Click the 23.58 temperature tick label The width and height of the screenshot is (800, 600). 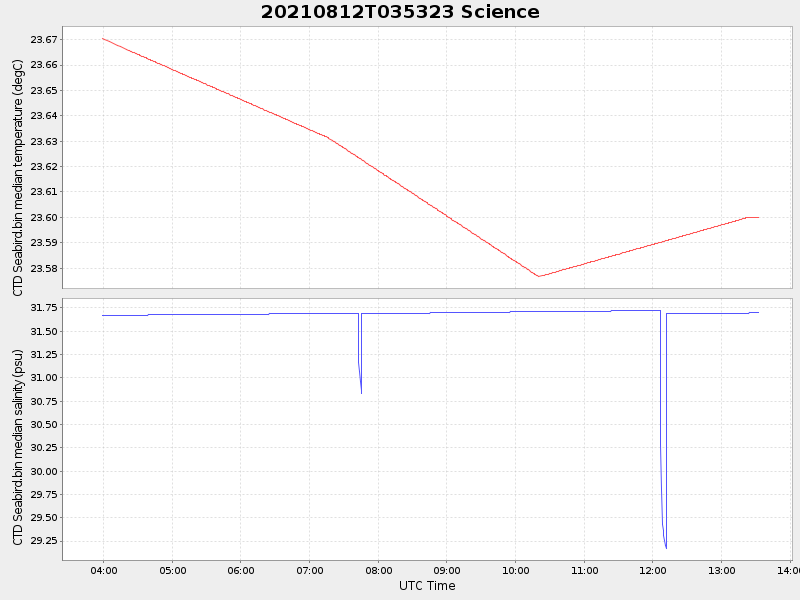point(44,268)
